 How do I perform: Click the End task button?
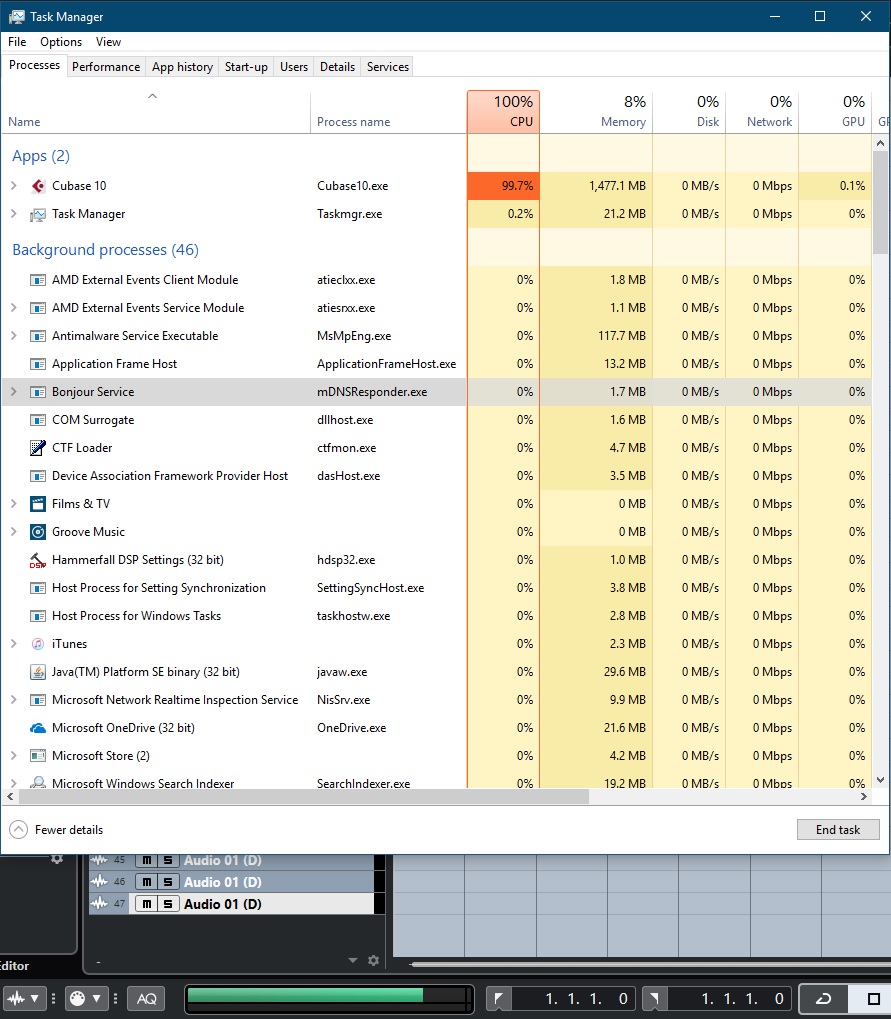point(838,830)
